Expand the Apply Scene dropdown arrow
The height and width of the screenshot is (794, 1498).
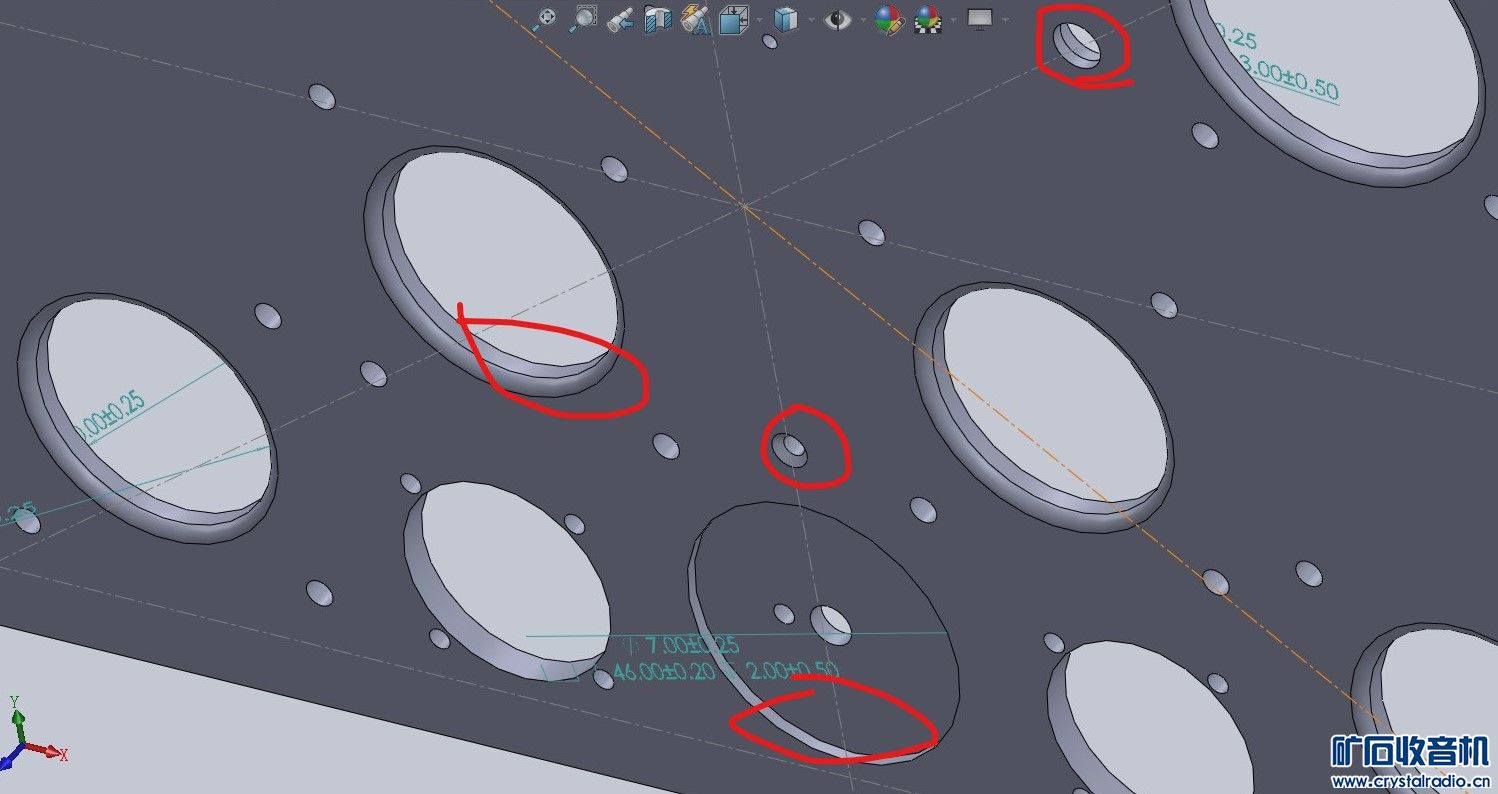(953, 19)
